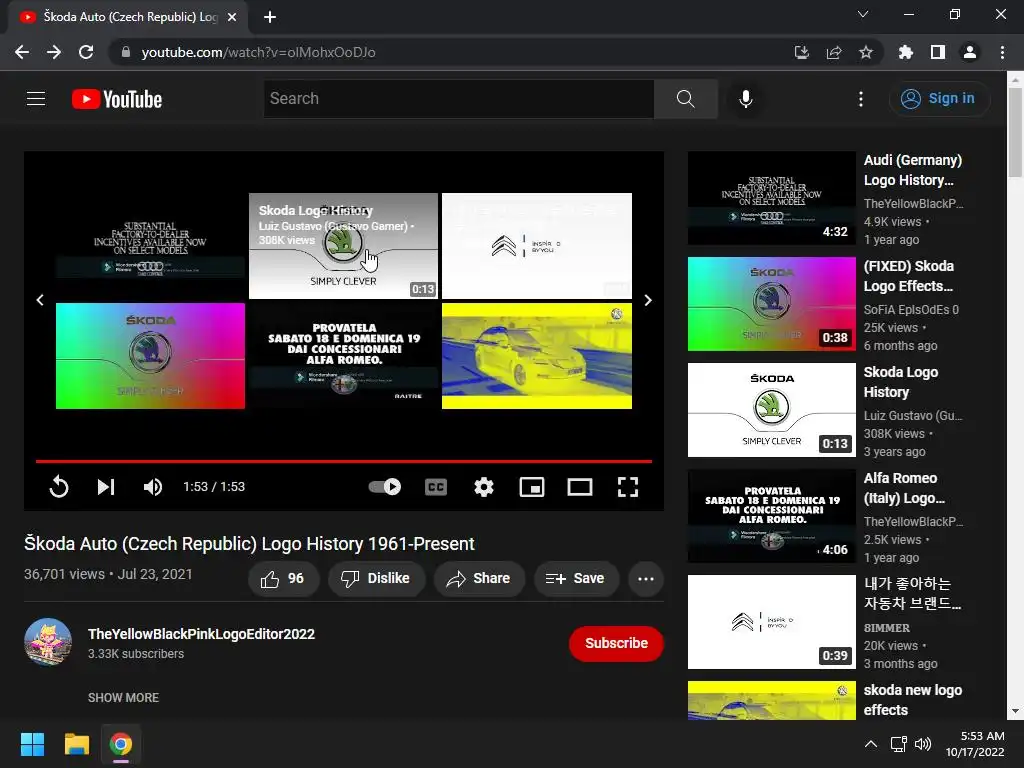This screenshot has width=1024, height=768.
Task: Skip to the next video
Action: coord(106,487)
